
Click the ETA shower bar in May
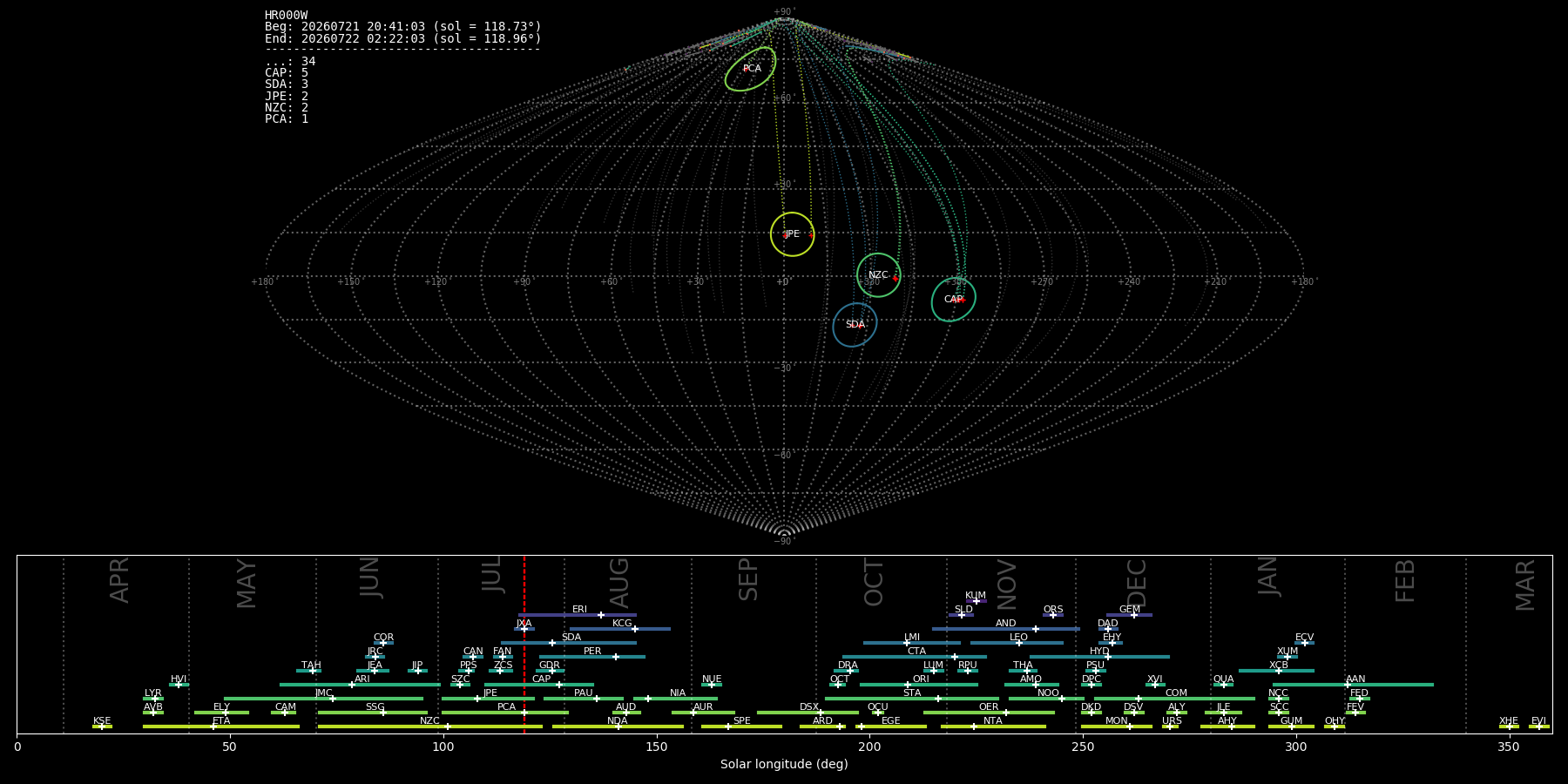pyautogui.click(x=221, y=727)
